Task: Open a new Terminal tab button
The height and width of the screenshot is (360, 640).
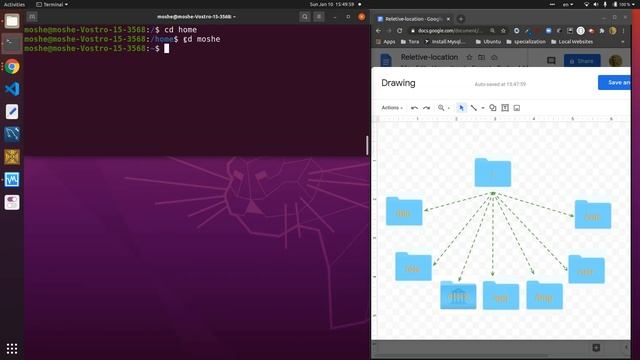Action: [x=32, y=17]
